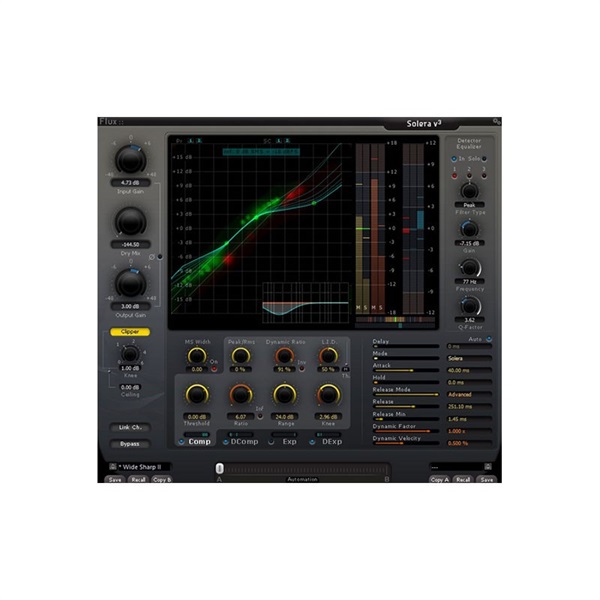Click the Ratio knob
Screen dimensions: 600x600
pyautogui.click(x=241, y=395)
